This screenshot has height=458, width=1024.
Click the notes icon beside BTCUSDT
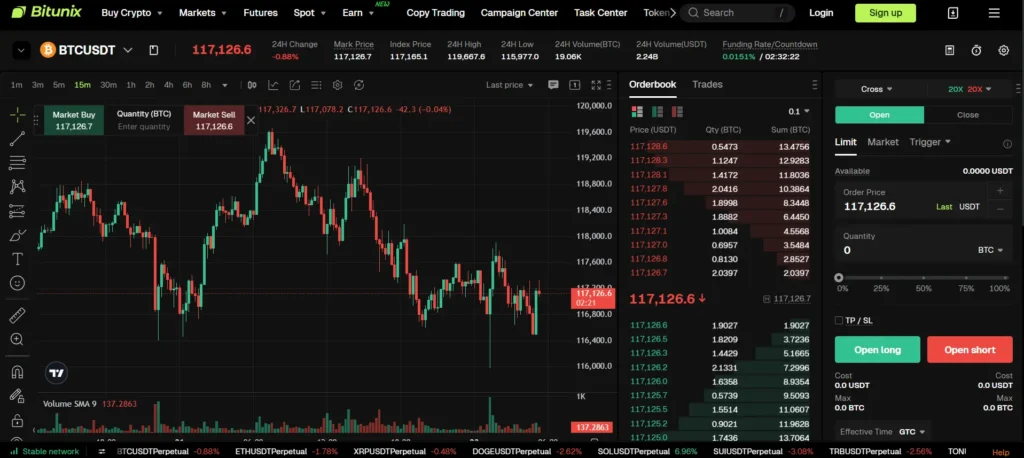point(153,50)
